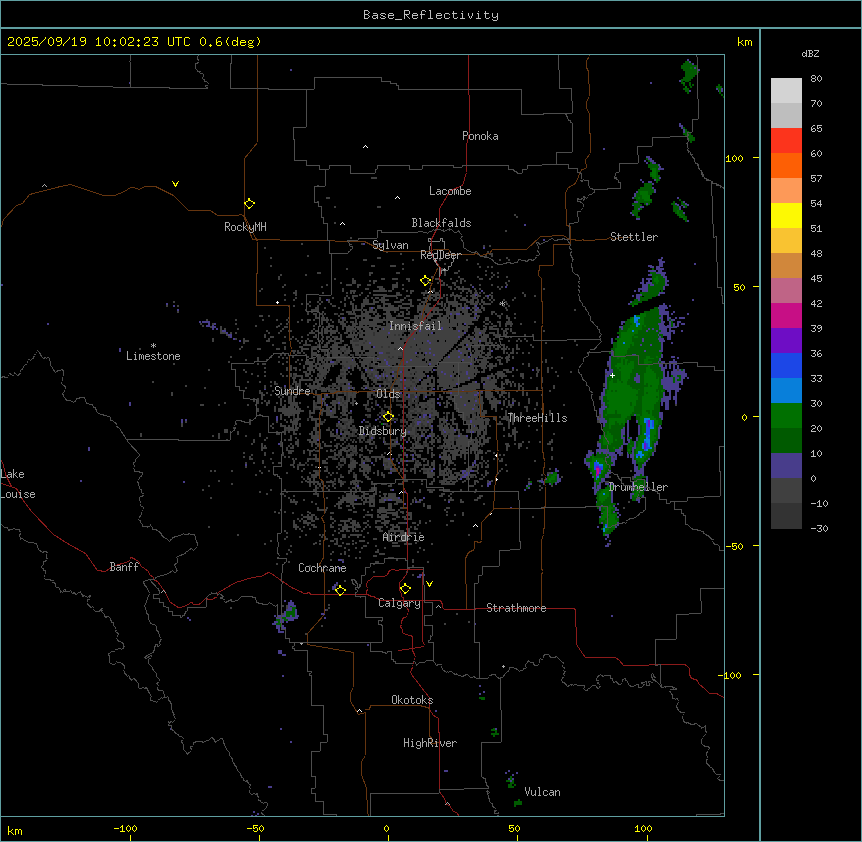
Task: Select the ThreeHills label on the map
Action: click(x=537, y=418)
